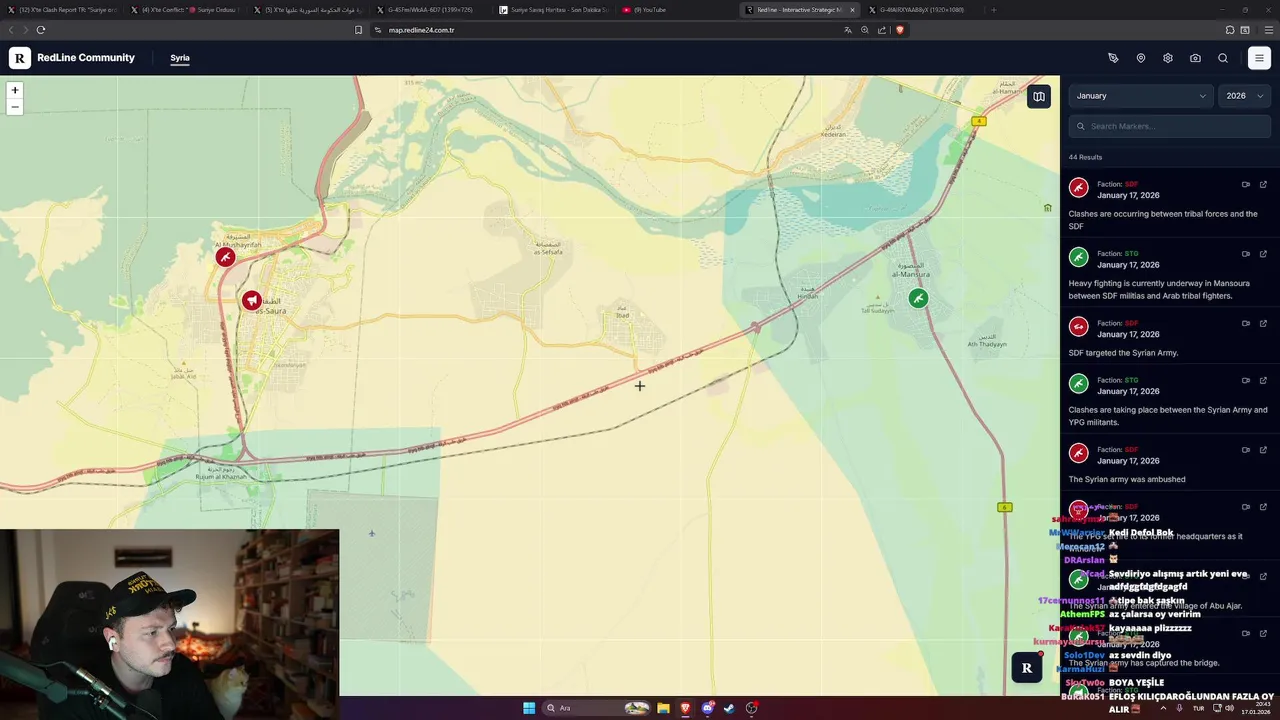Image resolution: width=1280 pixels, height=720 pixels.
Task: Click video icon on Mansoura heavy fighting entry
Action: click(x=1246, y=253)
